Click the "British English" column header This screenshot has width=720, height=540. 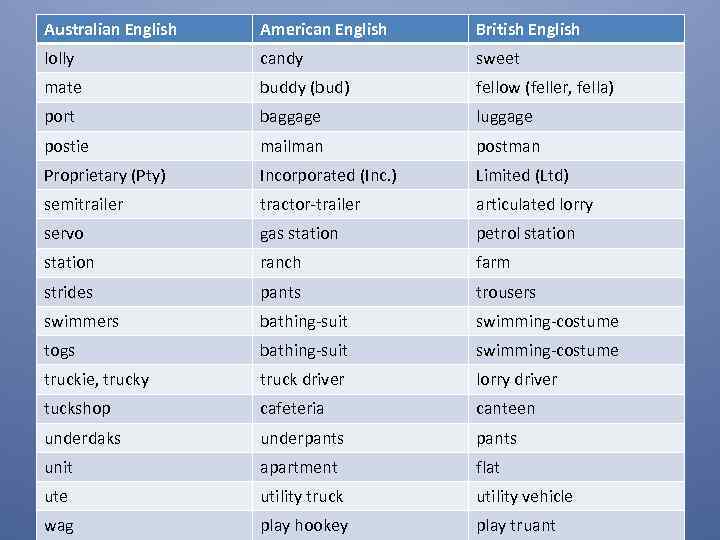(527, 29)
